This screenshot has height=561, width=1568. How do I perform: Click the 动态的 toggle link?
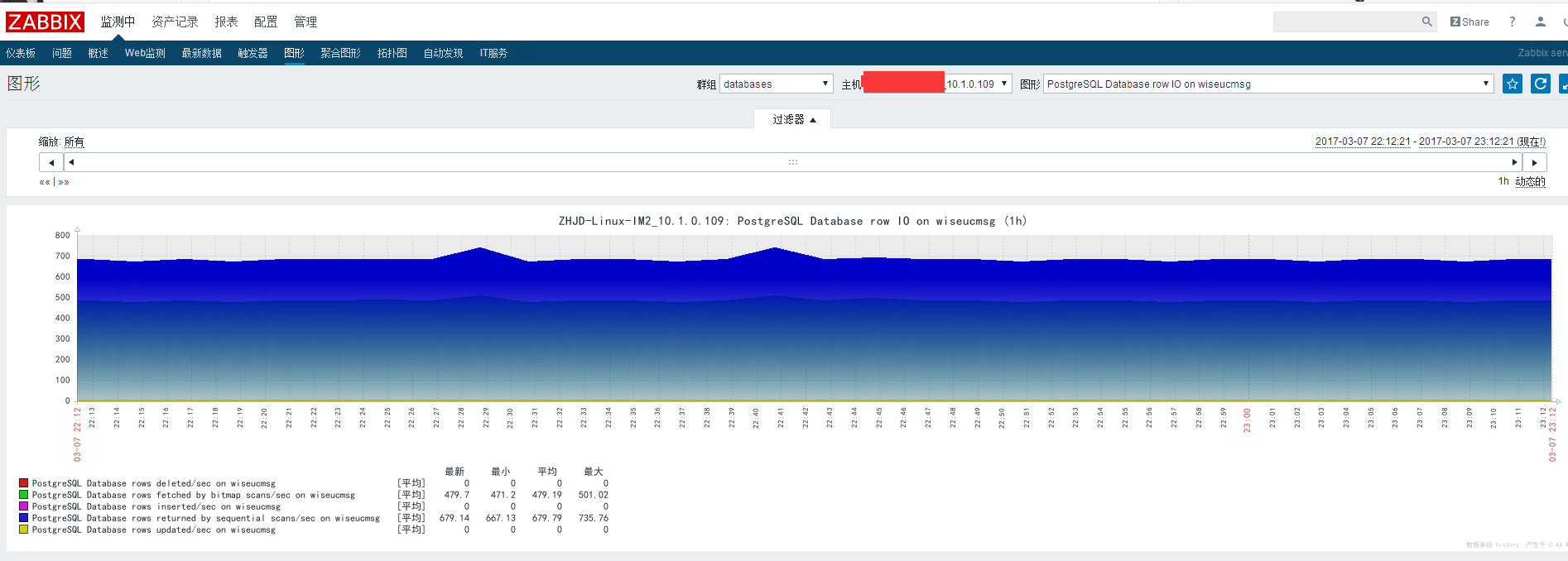coord(1530,182)
